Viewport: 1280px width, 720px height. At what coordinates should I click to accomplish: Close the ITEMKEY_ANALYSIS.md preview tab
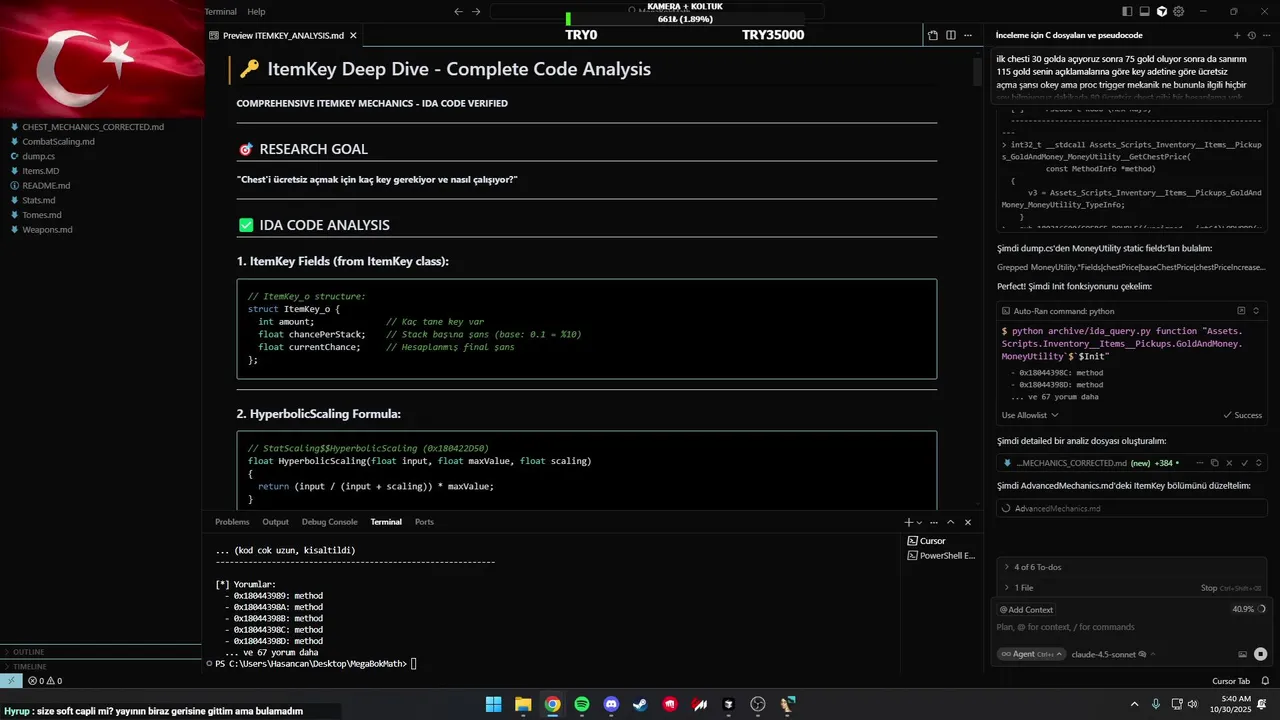353,35
